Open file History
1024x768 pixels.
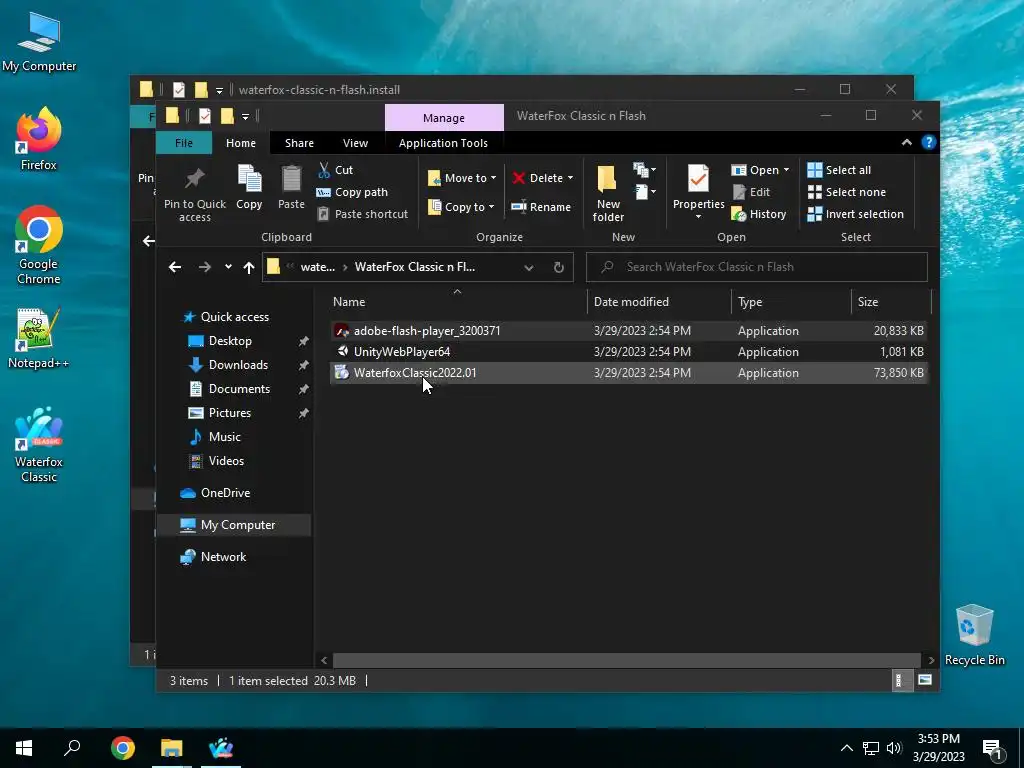click(x=759, y=214)
